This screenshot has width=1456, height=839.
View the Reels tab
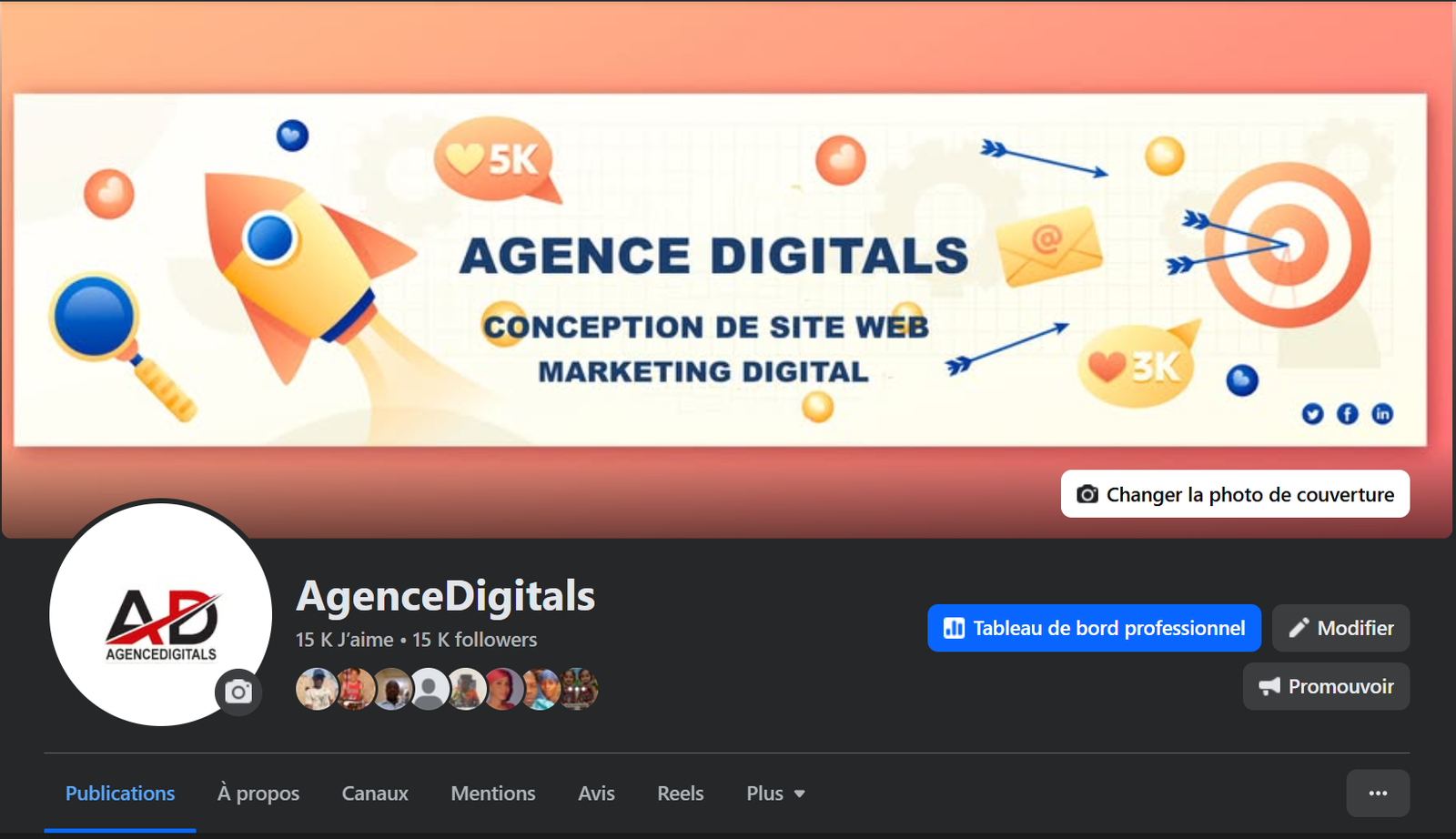point(681,794)
